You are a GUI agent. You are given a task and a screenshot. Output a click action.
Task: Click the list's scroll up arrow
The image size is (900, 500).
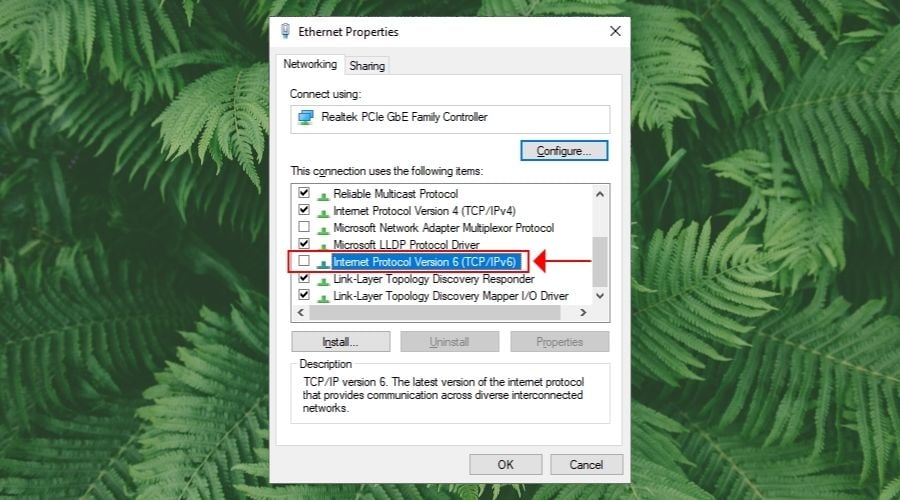[600, 194]
